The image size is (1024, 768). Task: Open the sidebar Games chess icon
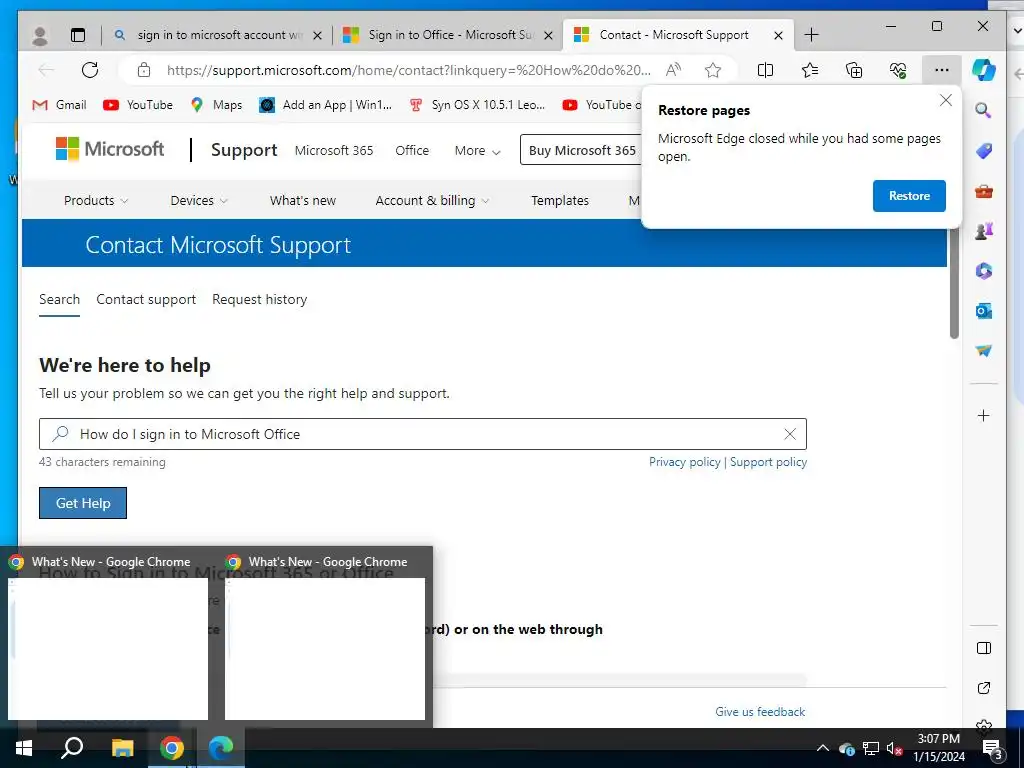(x=984, y=231)
